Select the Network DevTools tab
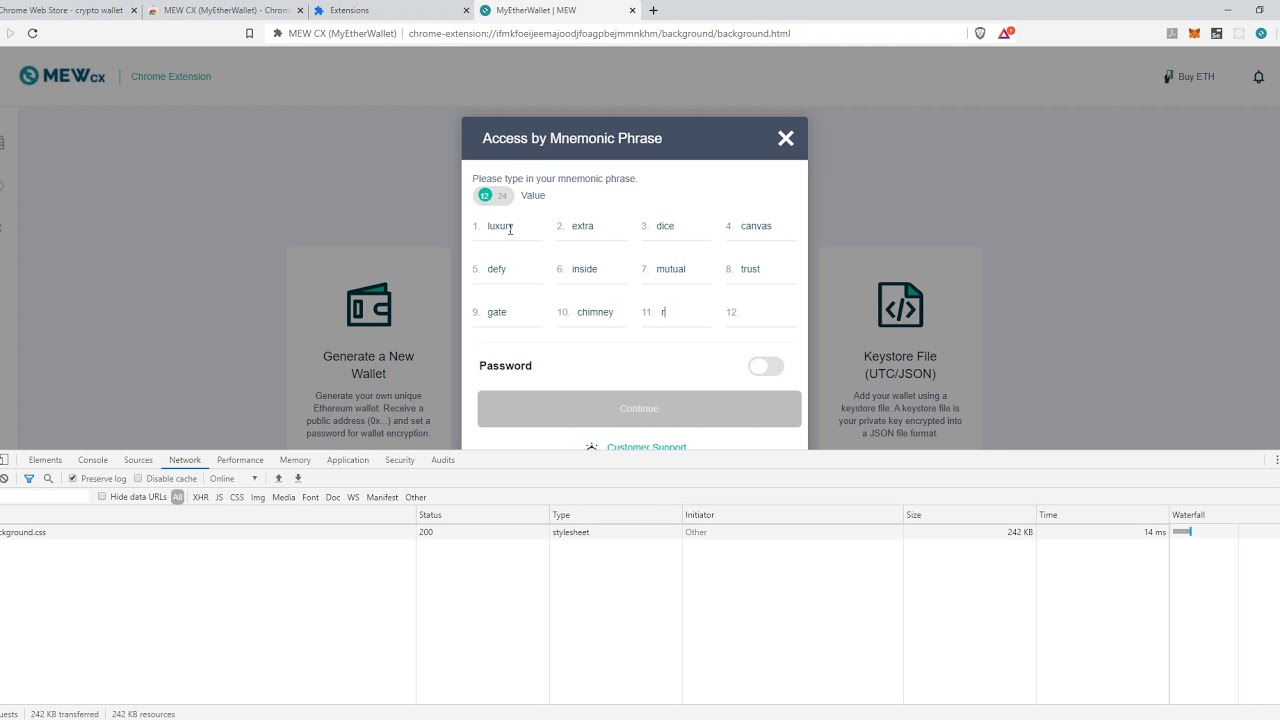This screenshot has width=1280, height=720. 185,460
